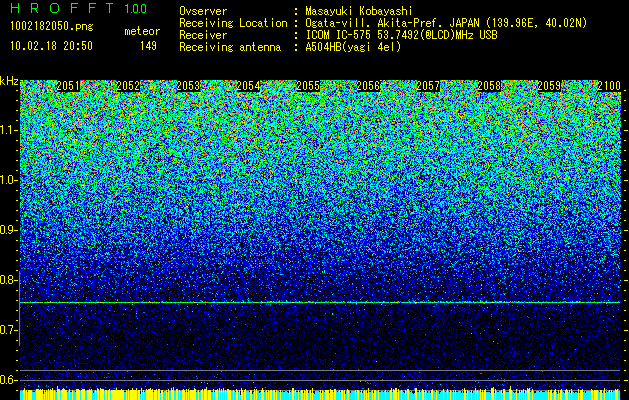Click the Receiving antenna label
The height and width of the screenshot is (400, 629).
(x=230, y=47)
